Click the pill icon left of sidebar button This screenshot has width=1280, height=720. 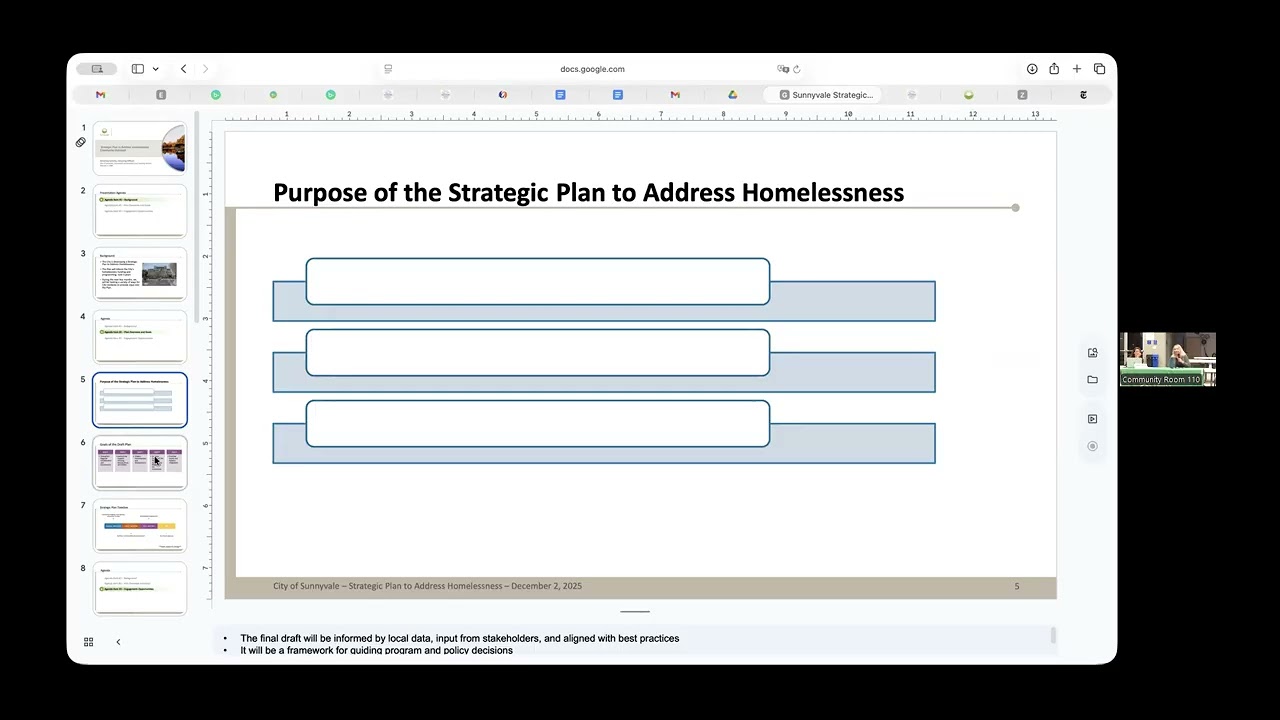click(97, 69)
